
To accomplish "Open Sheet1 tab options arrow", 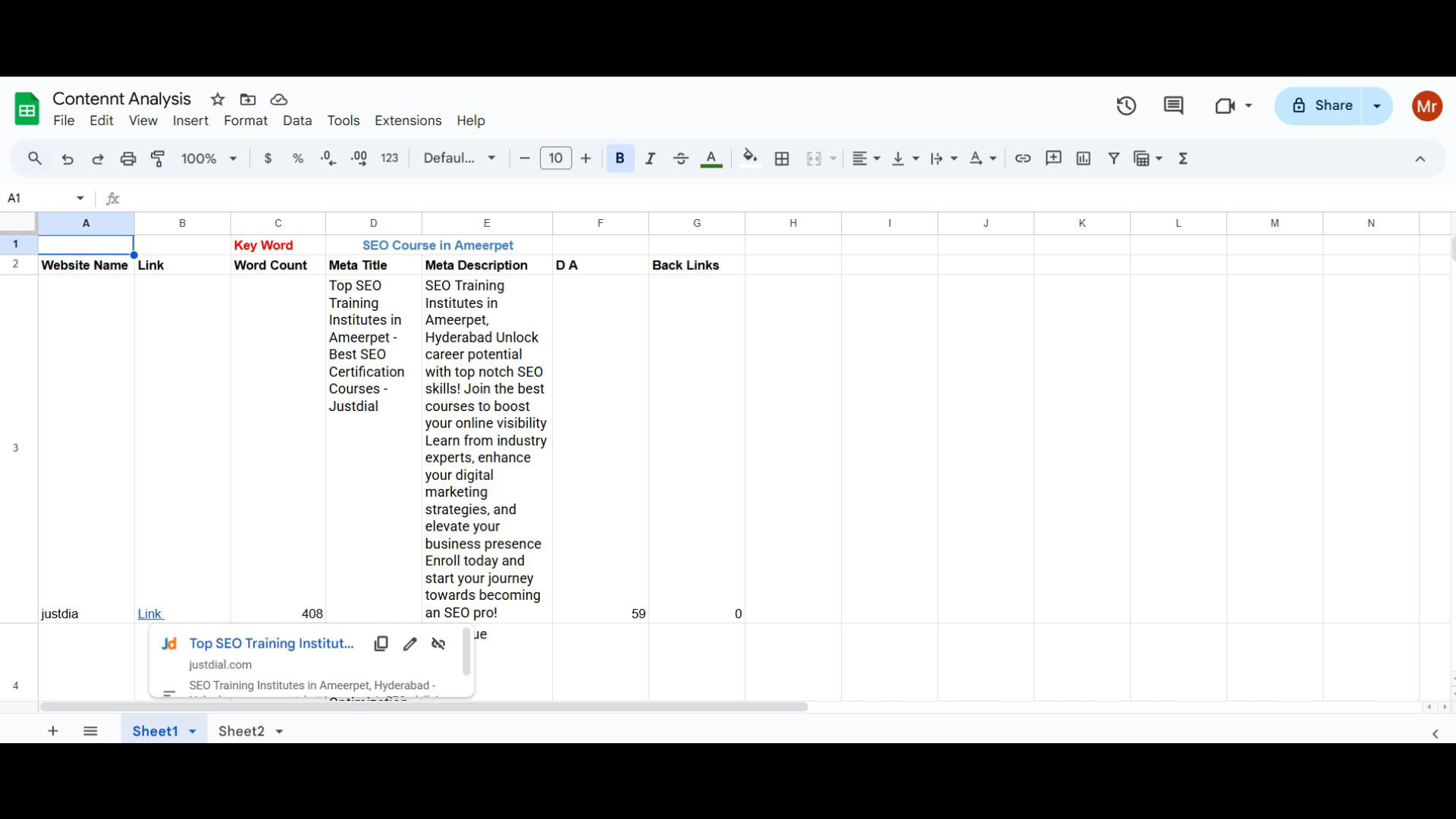I will click(x=193, y=732).
